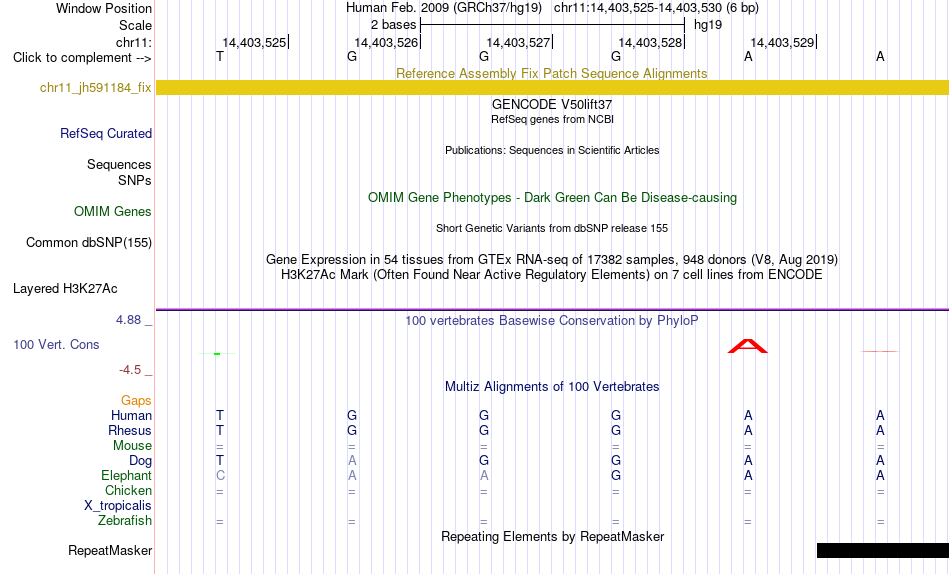The width and height of the screenshot is (950, 574).
Task: Click the green conservation mark under T
Action: pos(217,353)
